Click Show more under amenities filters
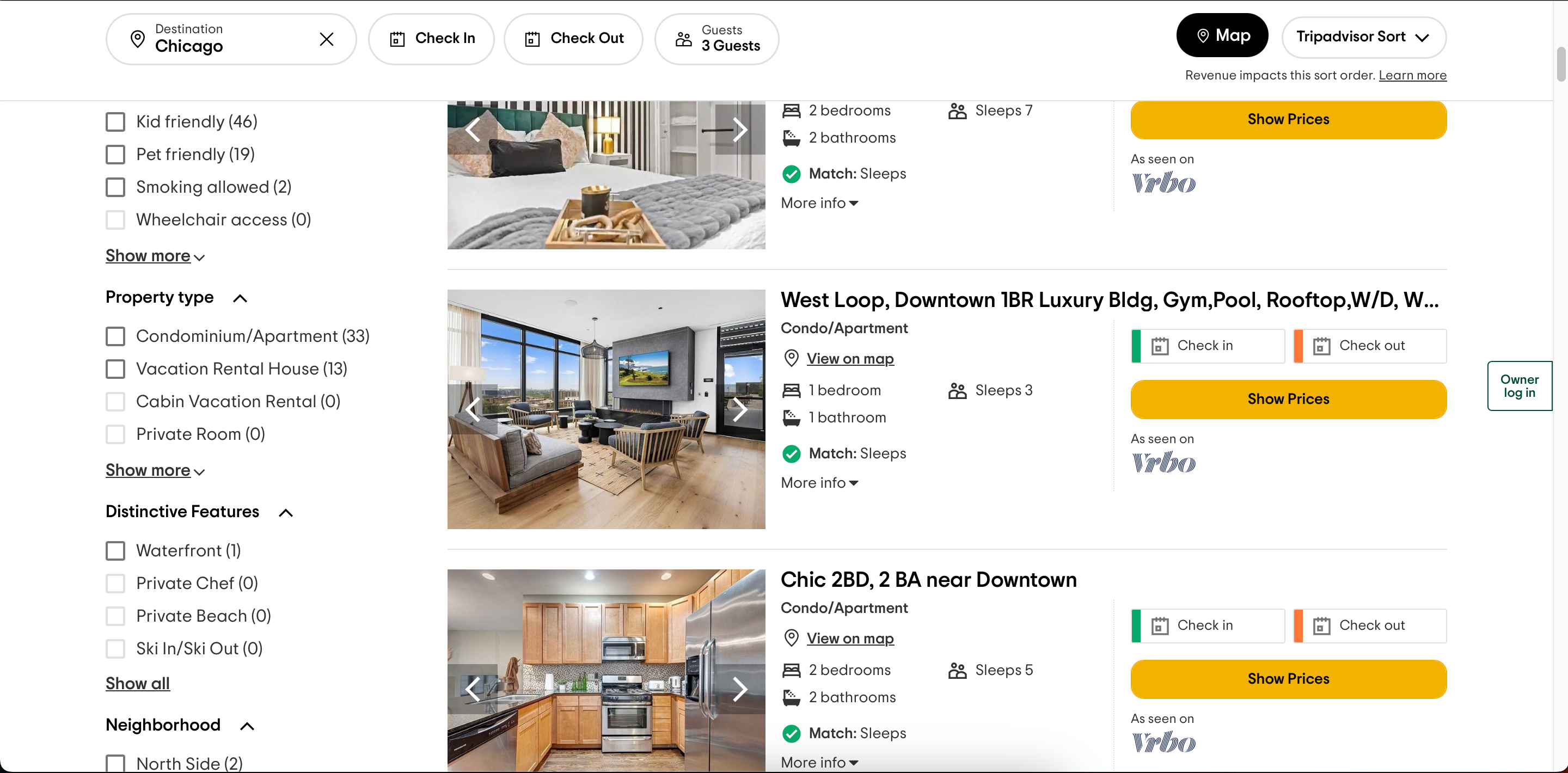Image resolution: width=1568 pixels, height=773 pixels. click(155, 255)
